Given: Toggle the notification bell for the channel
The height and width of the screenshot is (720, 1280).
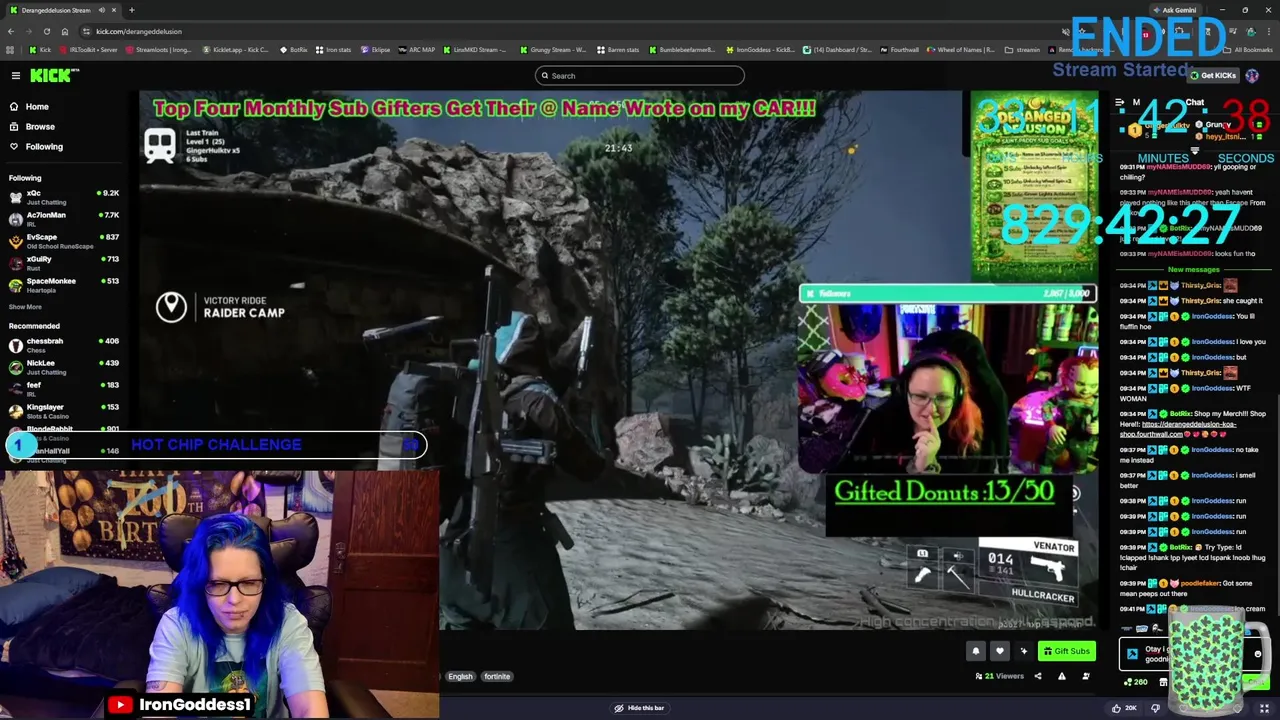Looking at the screenshot, I should click(976, 651).
